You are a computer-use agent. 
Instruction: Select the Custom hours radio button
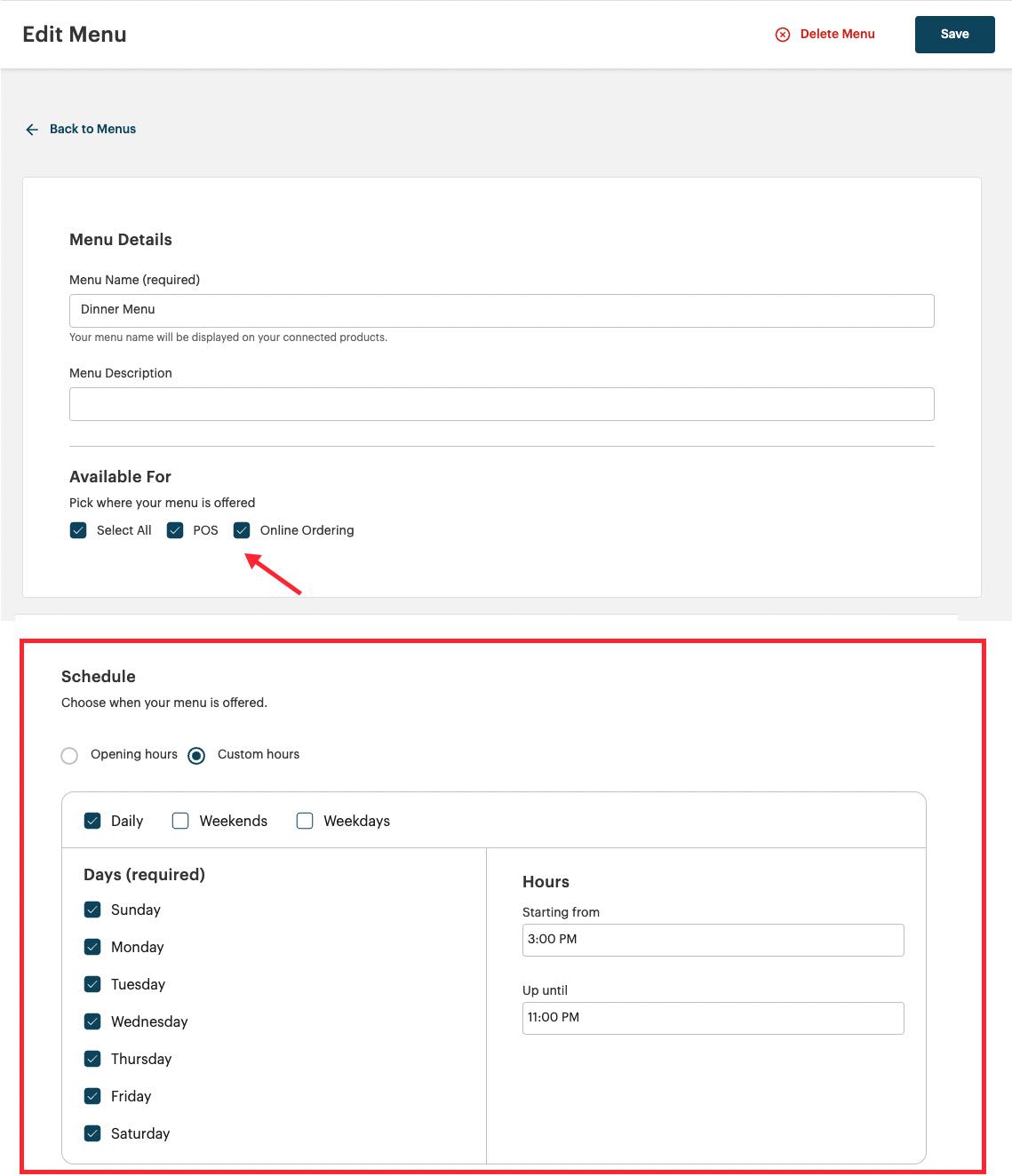(x=195, y=755)
